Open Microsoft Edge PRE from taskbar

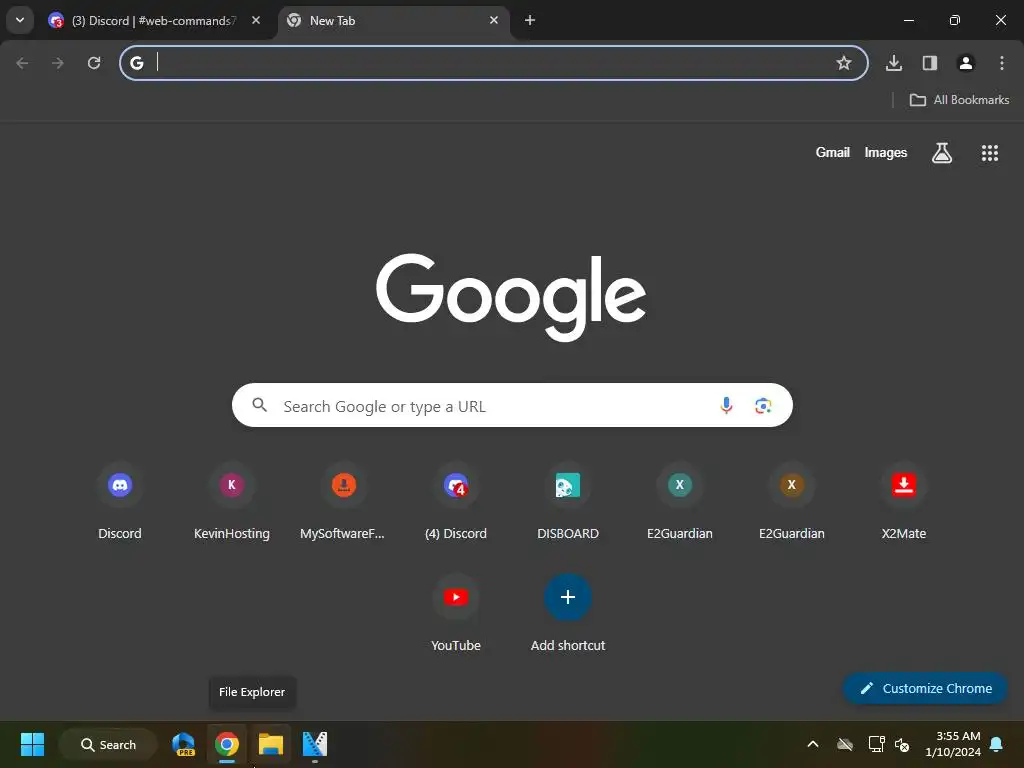coord(184,744)
